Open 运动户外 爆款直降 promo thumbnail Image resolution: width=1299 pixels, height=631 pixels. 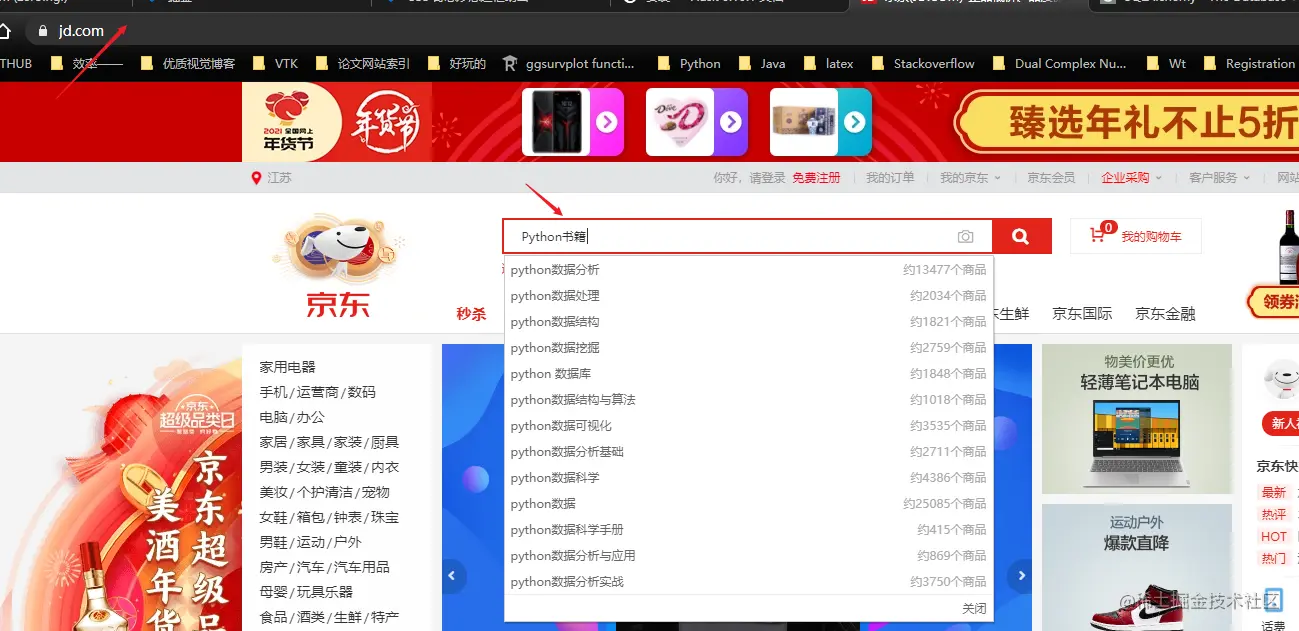click(1137, 567)
